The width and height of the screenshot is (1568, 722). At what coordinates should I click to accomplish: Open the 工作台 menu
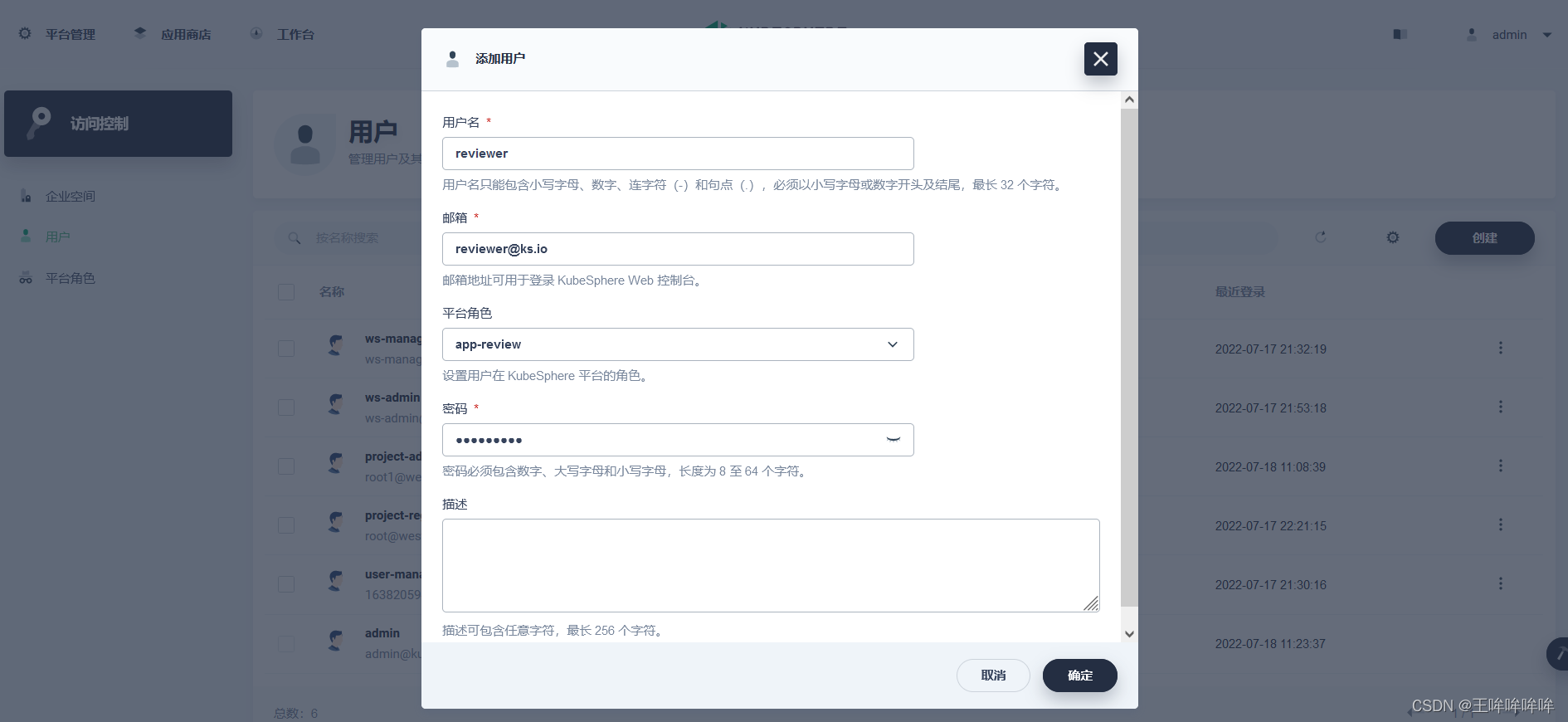pyautogui.click(x=295, y=34)
